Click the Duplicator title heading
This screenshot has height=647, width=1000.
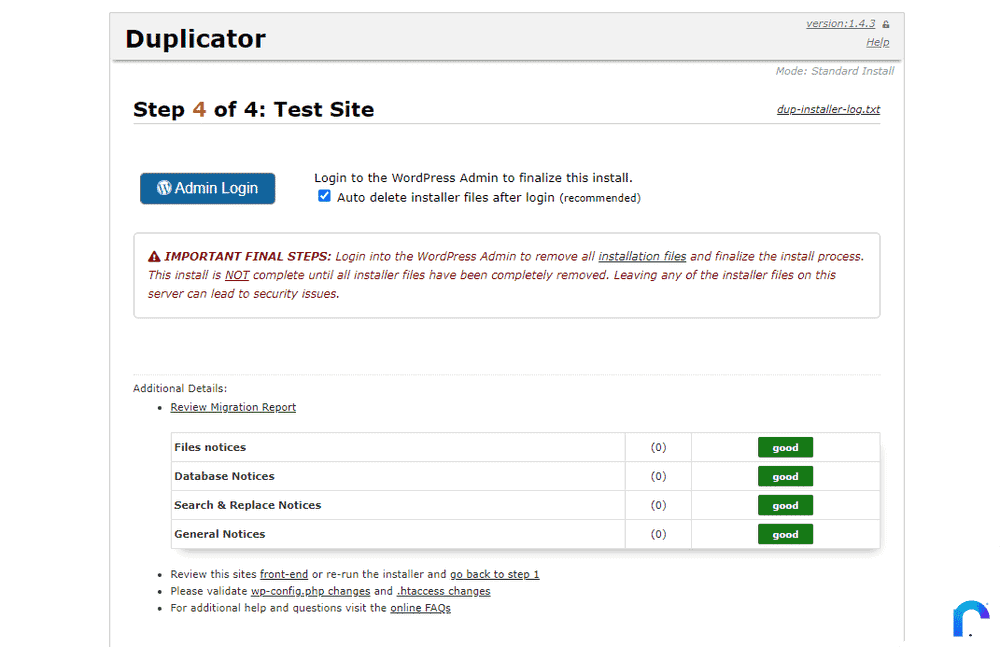tap(195, 39)
